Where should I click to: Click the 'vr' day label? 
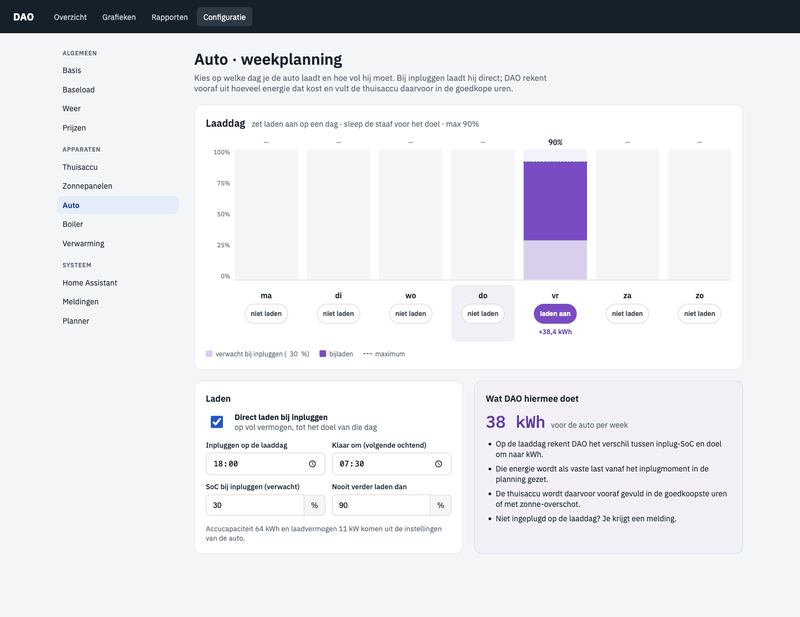pos(555,295)
